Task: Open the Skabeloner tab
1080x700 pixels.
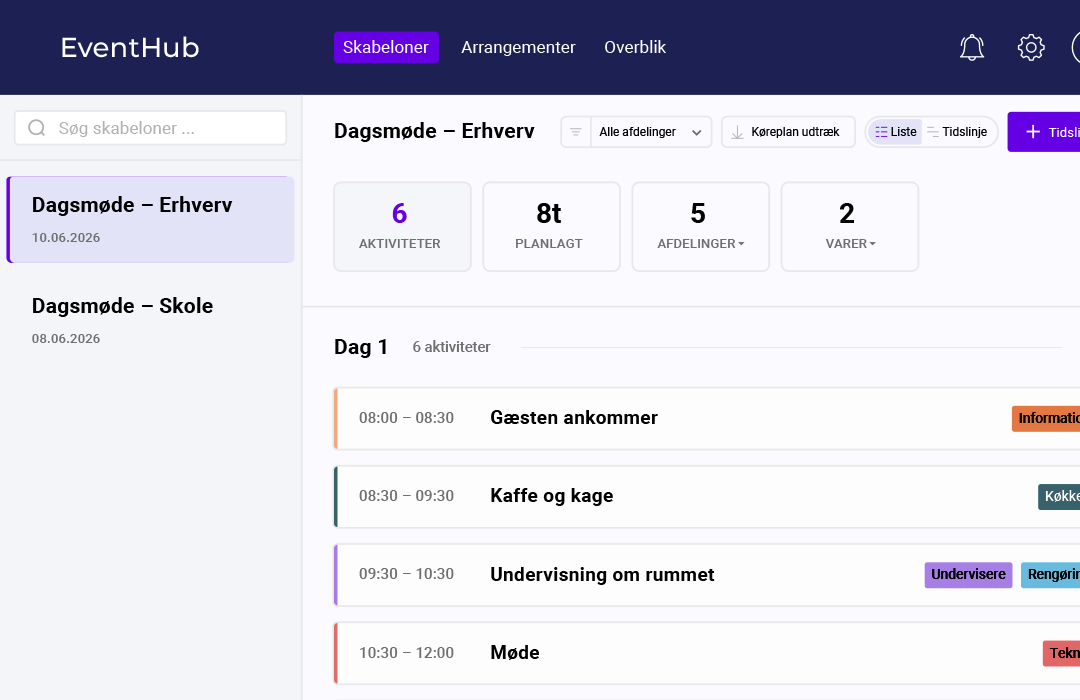Action: coord(386,48)
